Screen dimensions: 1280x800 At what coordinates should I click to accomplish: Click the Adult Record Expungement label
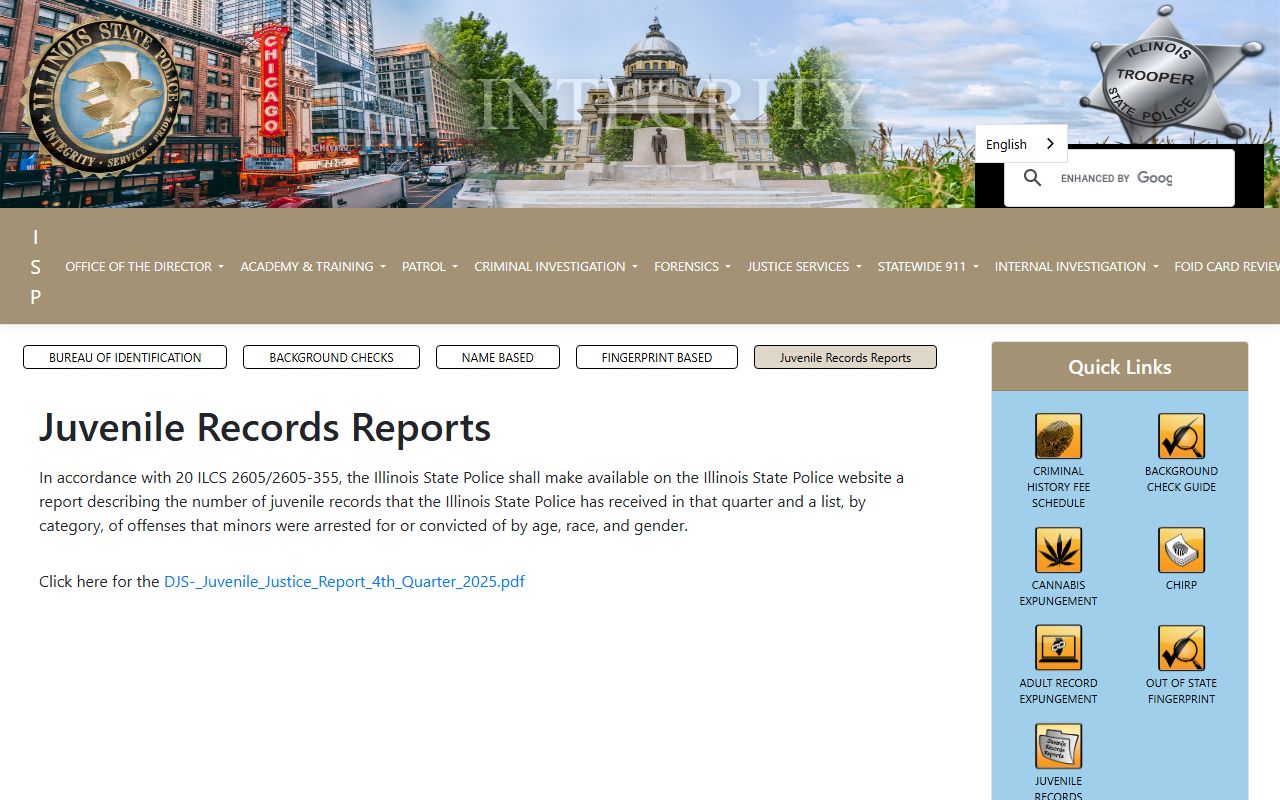[1058, 691]
